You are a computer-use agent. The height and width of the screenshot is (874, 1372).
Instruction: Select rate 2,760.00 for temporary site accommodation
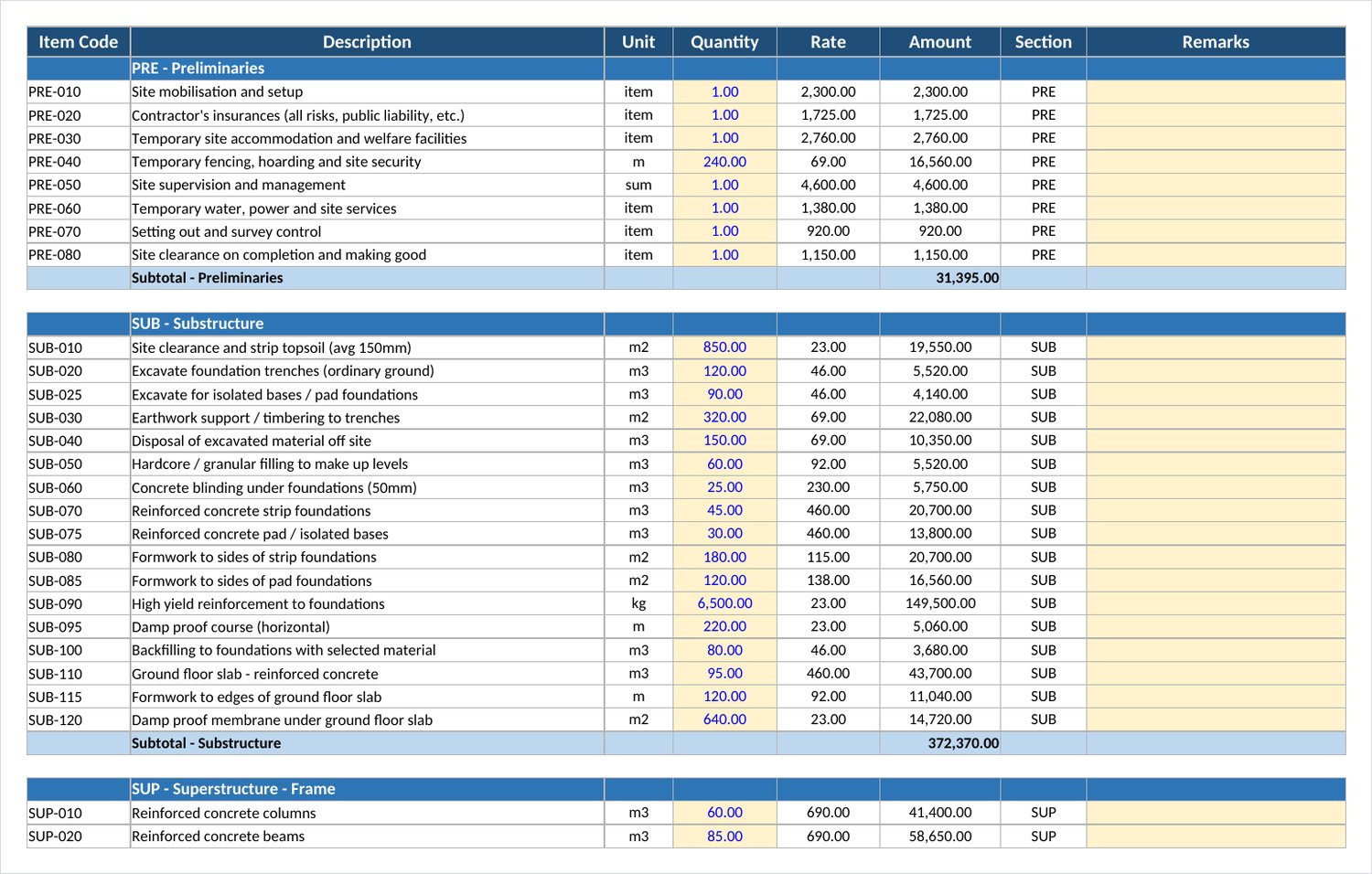click(828, 138)
